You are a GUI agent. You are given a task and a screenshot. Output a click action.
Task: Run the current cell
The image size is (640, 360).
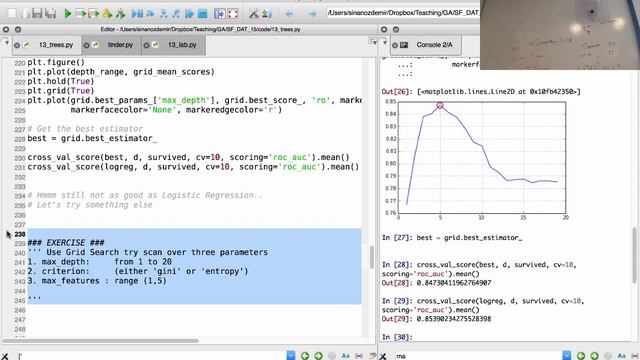(80, 13)
